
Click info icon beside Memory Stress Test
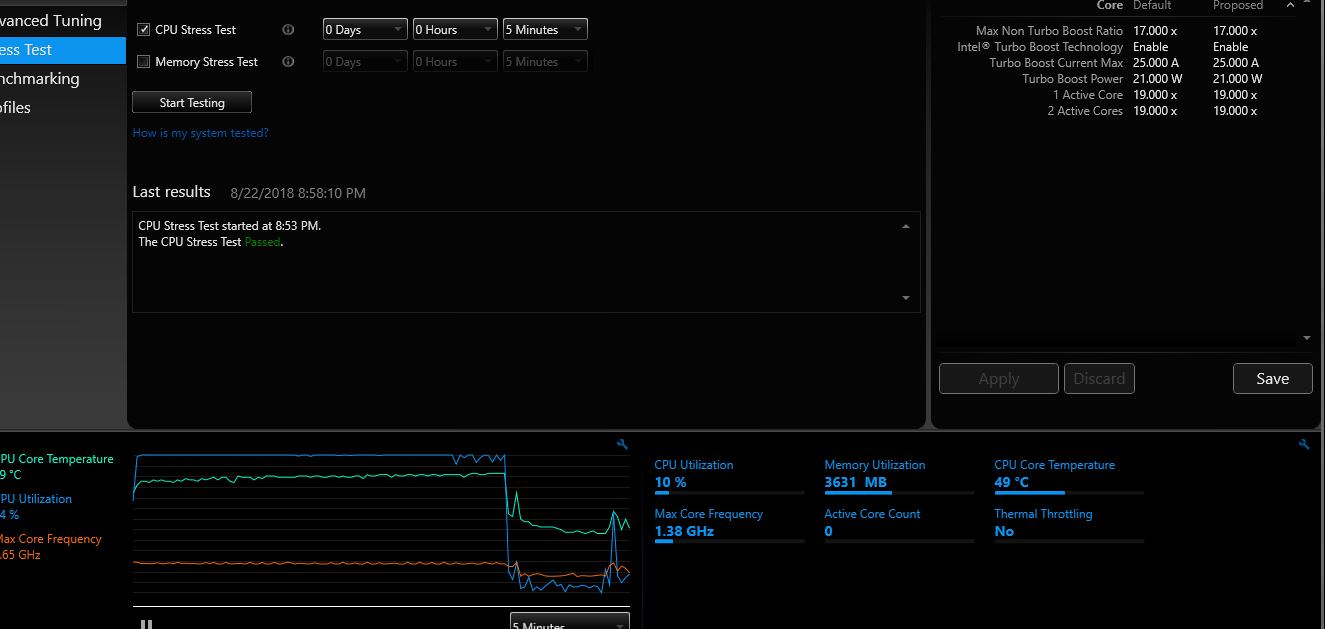coord(288,62)
